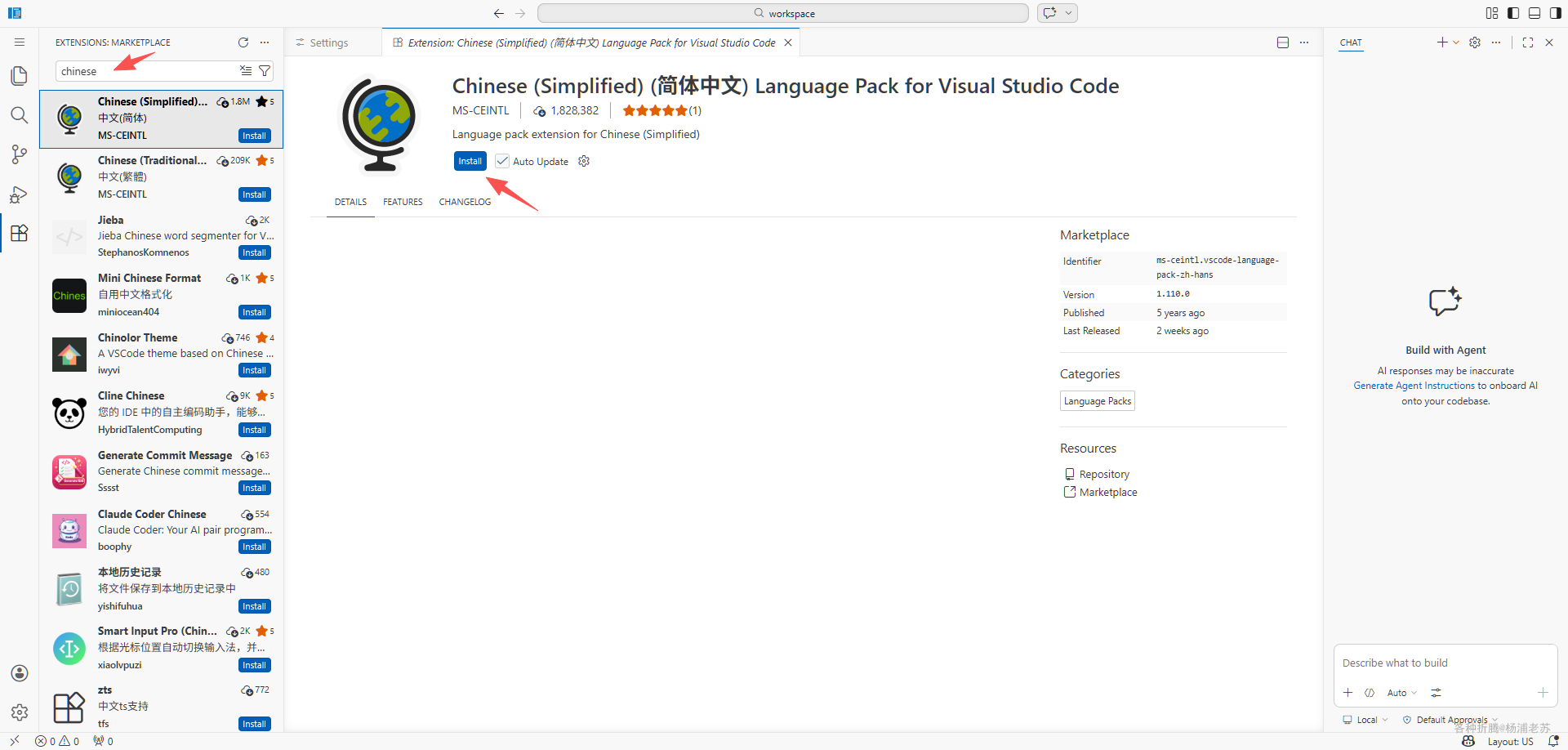Toggle the bottom panel visibility
This screenshot has height=750, width=1568.
(1535, 13)
